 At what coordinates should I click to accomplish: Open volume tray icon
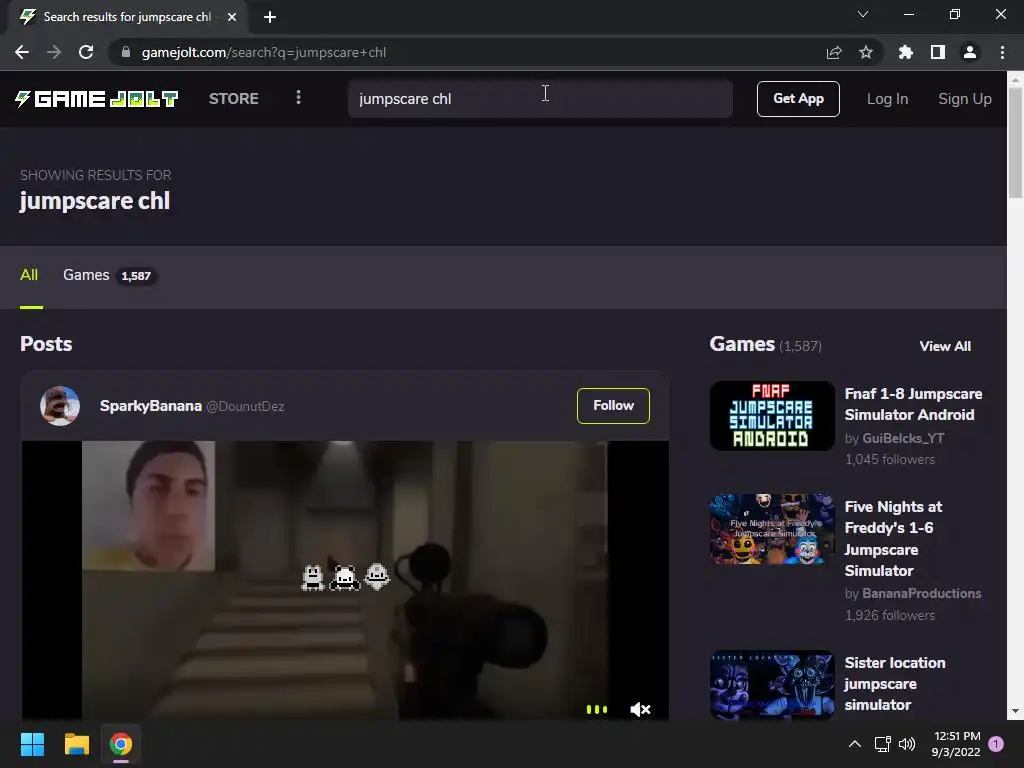coord(907,744)
